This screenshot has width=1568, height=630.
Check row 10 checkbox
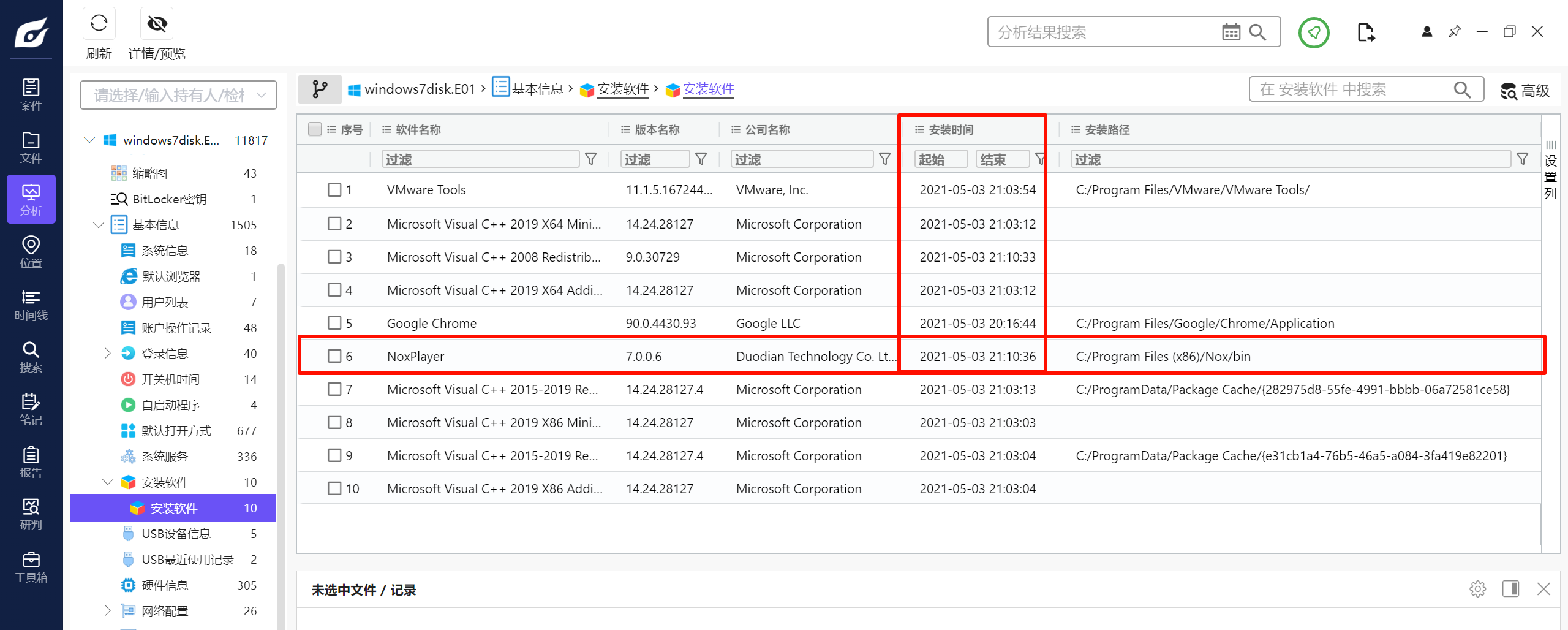tap(334, 488)
